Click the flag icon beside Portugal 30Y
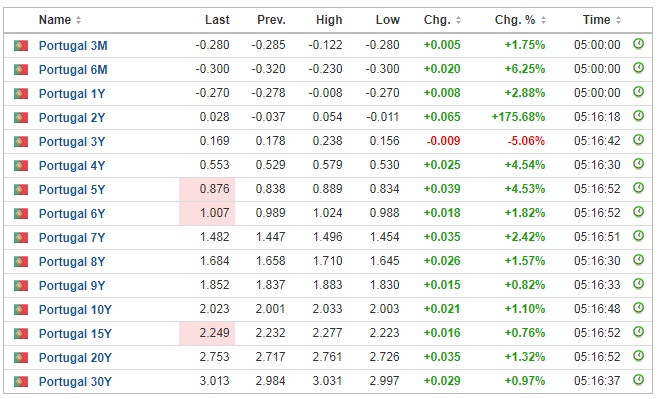663x399 pixels. coord(21,381)
